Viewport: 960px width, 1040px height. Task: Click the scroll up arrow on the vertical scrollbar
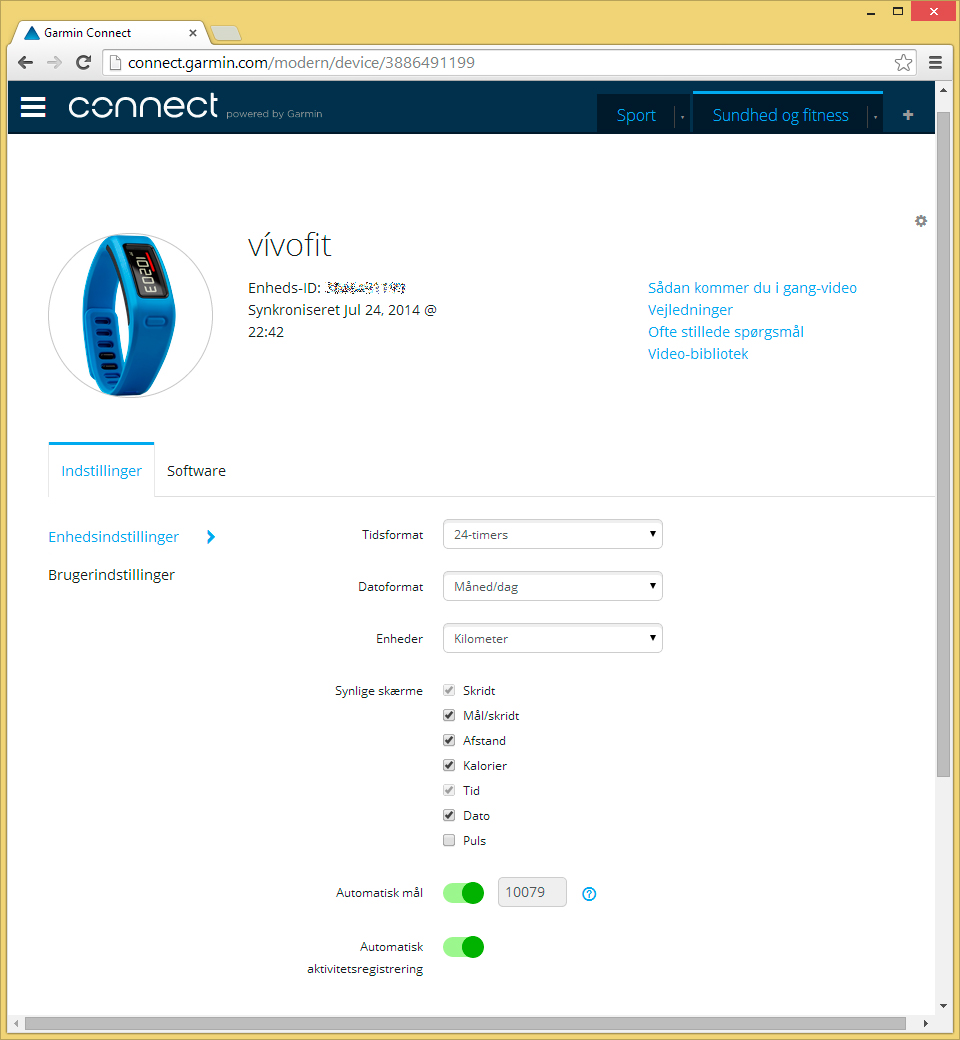(x=943, y=89)
